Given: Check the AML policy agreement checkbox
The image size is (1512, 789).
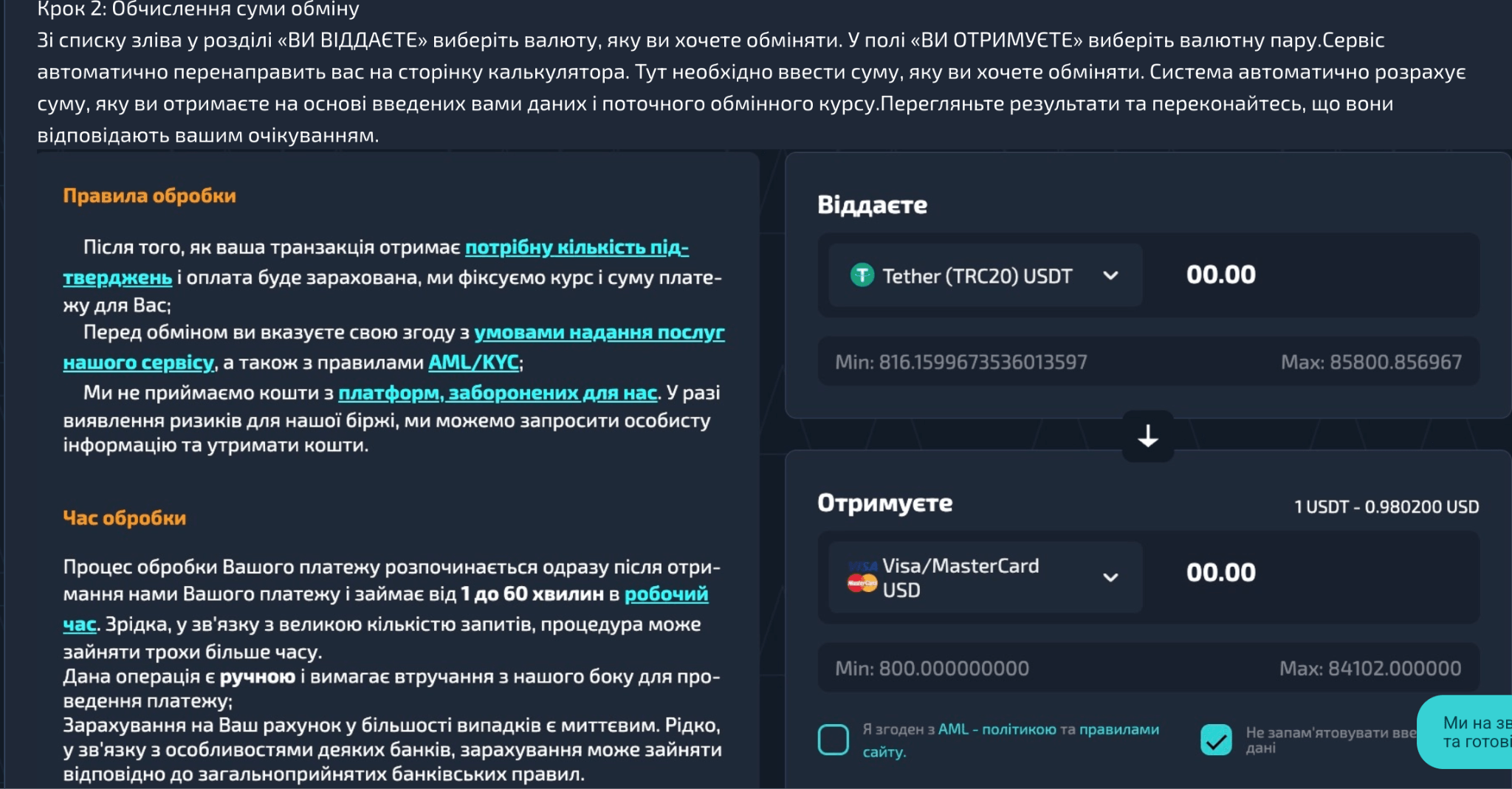Looking at the screenshot, I should point(834,740).
